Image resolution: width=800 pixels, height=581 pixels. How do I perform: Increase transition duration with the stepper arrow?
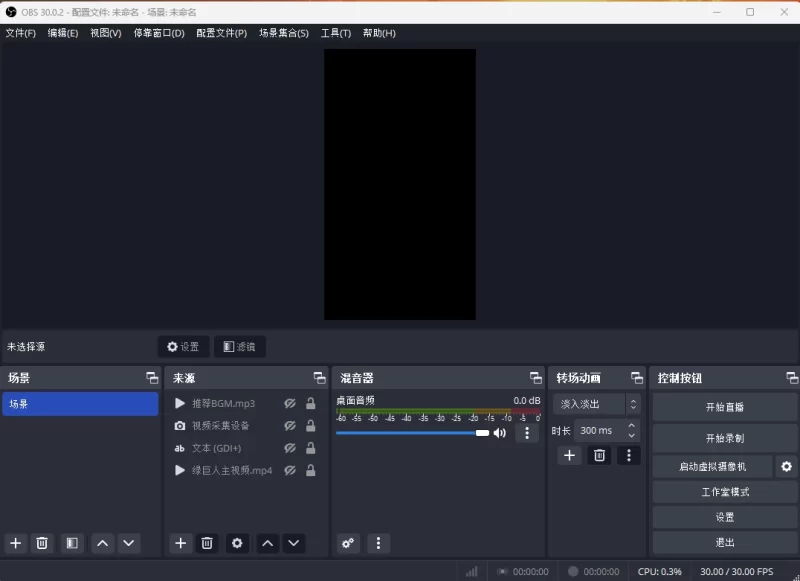(630, 424)
